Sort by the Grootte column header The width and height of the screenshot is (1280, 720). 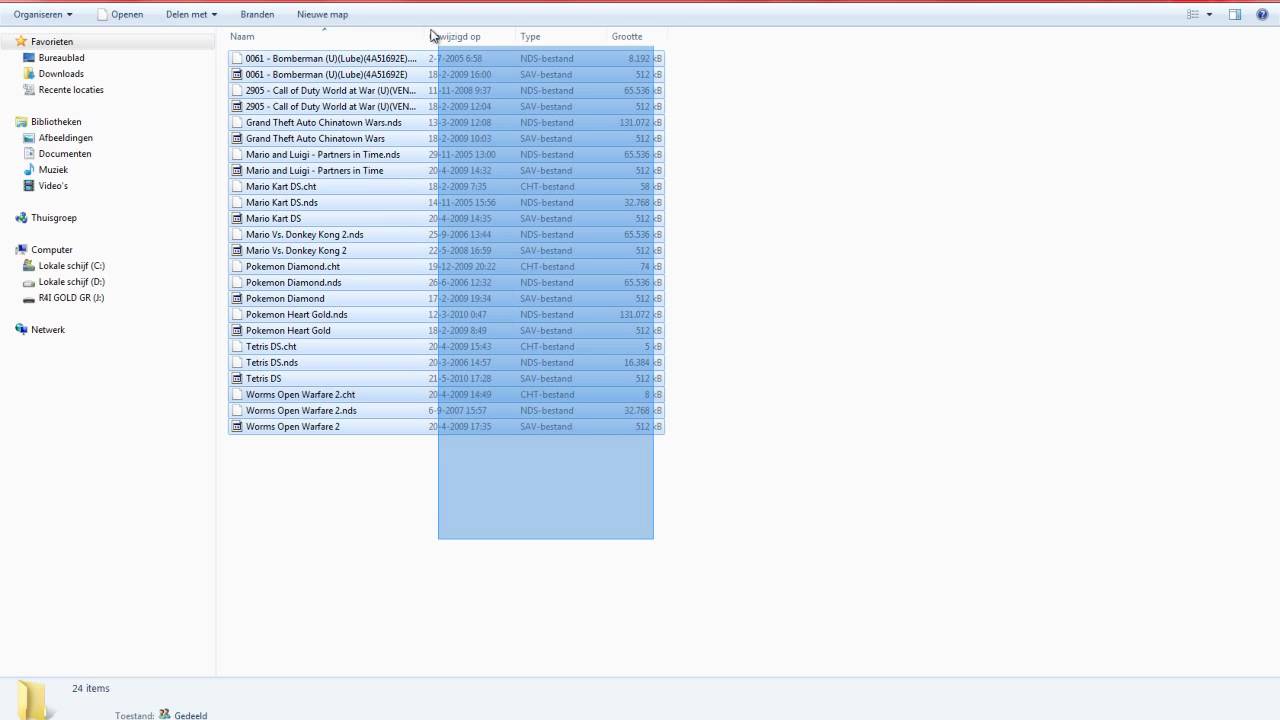pos(627,37)
